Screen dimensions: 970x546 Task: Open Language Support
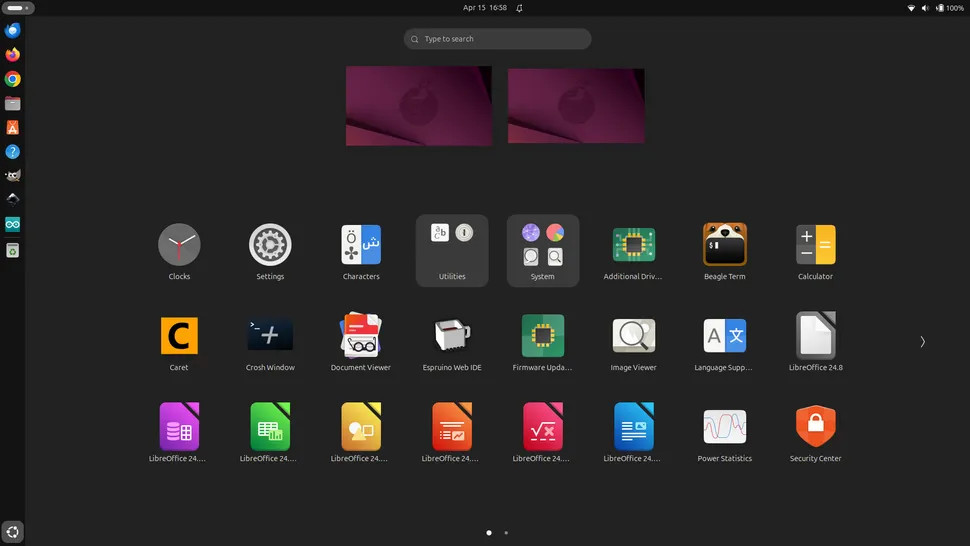click(724, 336)
